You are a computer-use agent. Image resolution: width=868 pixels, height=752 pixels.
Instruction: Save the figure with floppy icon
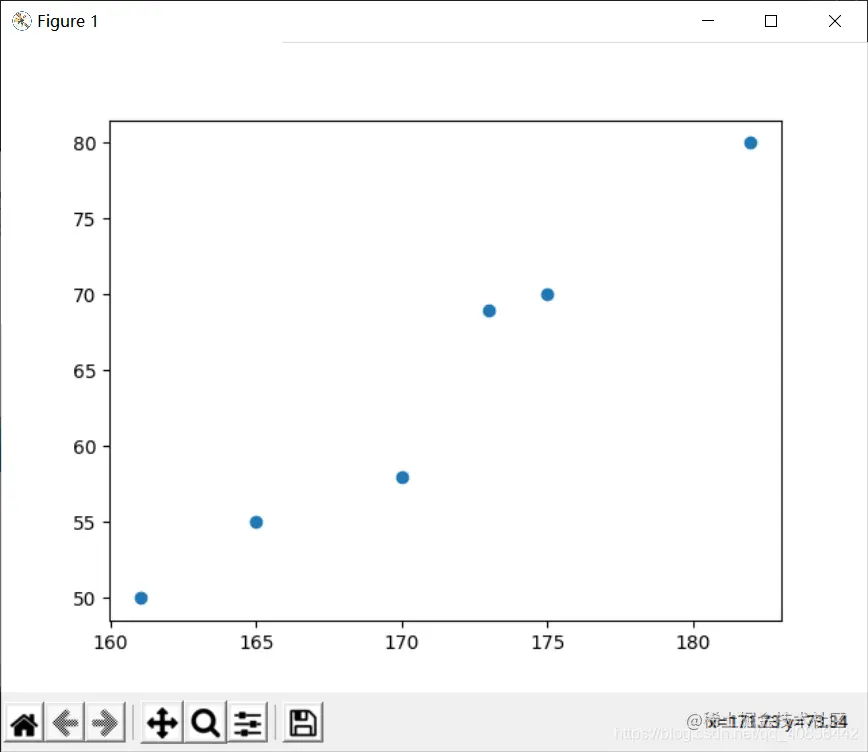(x=303, y=722)
